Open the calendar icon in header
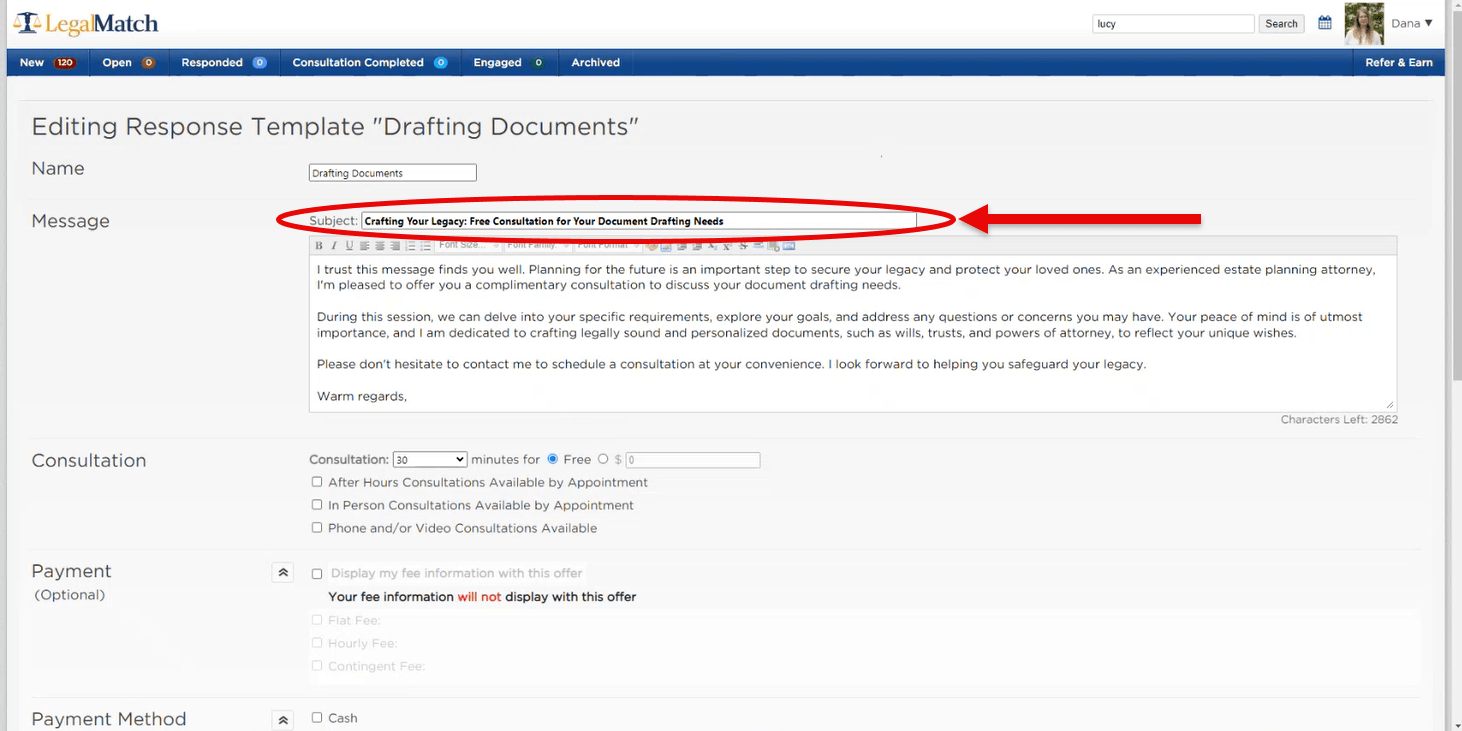This screenshot has height=731, width=1462. point(1324,23)
